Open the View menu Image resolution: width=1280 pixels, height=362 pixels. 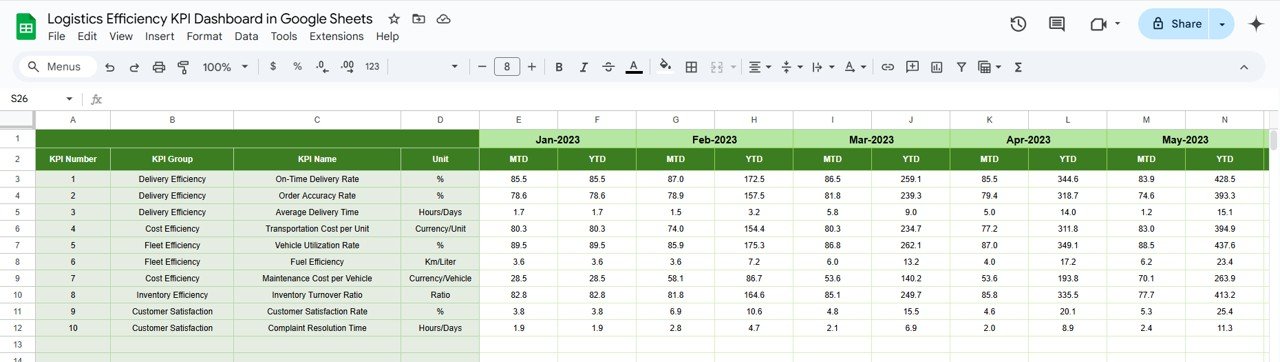click(121, 36)
